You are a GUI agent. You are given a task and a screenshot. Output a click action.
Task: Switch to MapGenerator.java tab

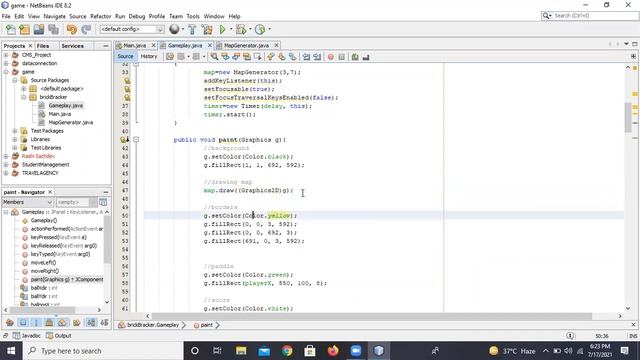click(x=246, y=45)
